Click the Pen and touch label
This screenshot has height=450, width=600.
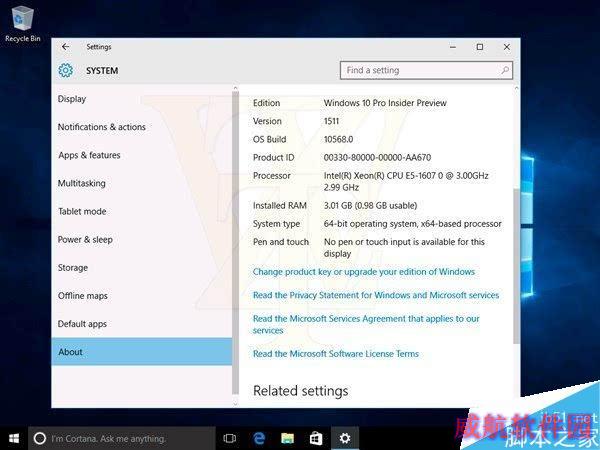281,242
